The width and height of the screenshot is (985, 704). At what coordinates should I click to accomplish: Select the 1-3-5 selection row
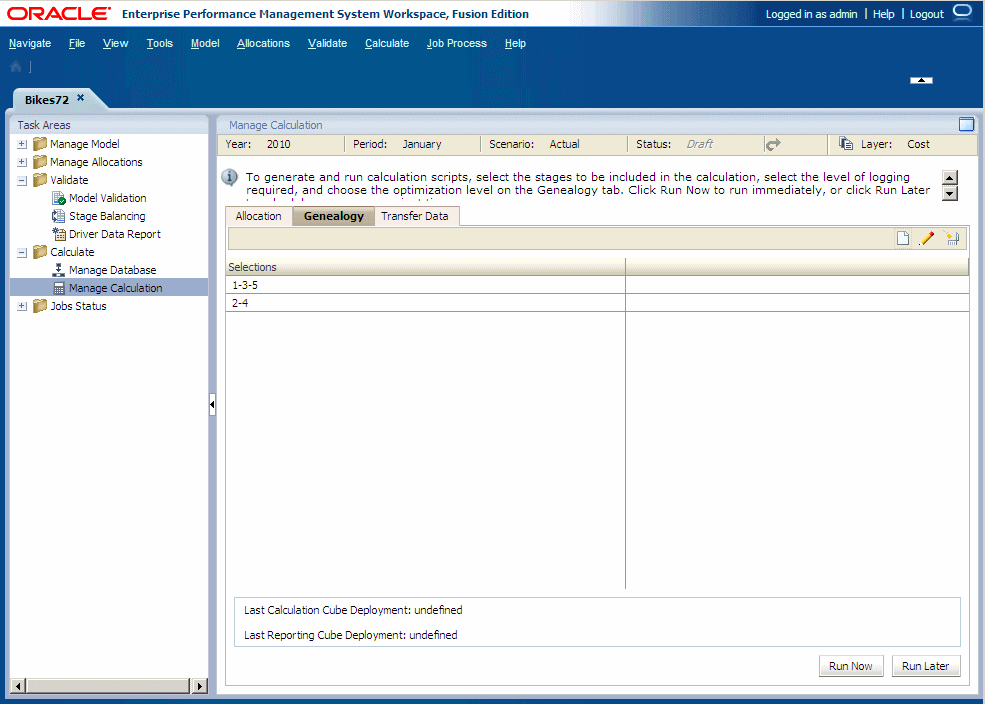pyautogui.click(x=597, y=285)
